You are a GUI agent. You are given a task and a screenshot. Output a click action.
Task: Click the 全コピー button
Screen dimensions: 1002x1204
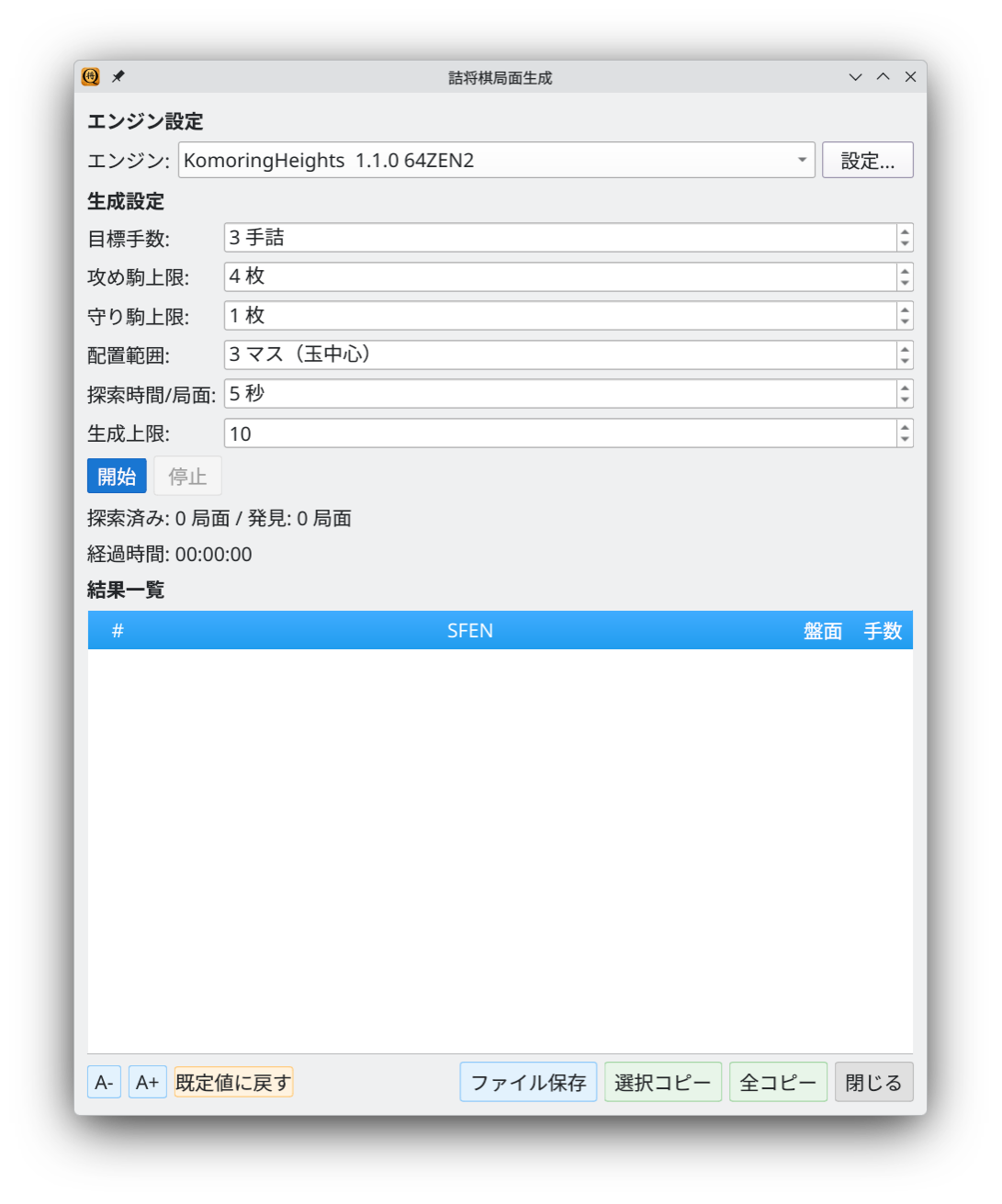(x=778, y=1083)
